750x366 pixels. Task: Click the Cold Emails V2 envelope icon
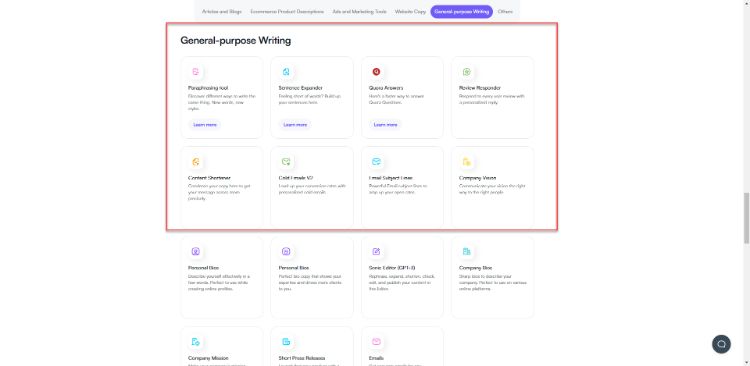tap(286, 162)
